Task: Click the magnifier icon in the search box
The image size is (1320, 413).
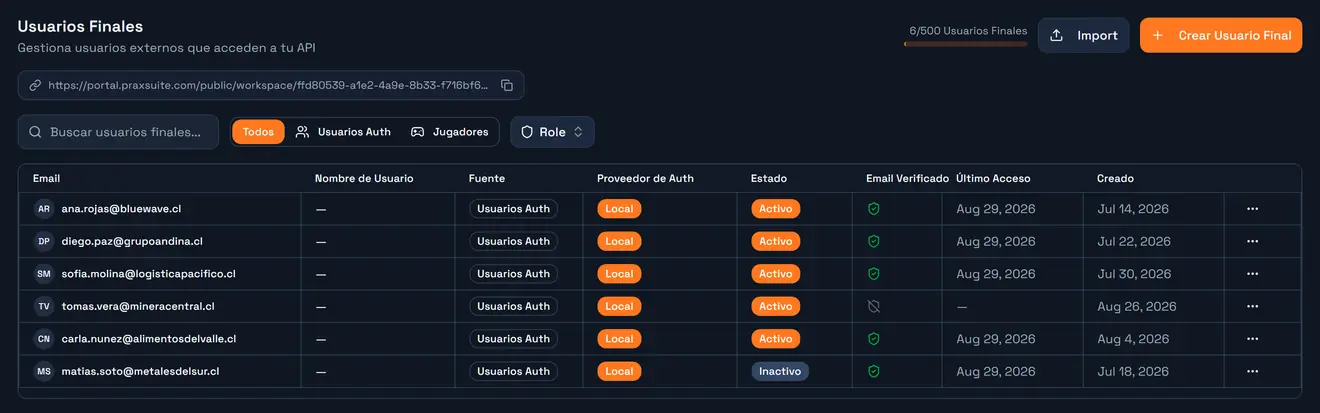Action: coord(36,132)
